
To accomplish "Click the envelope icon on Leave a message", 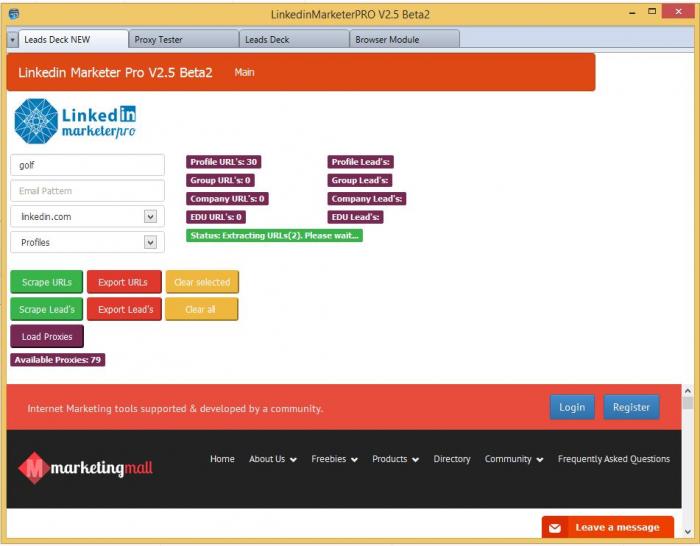I will point(555,528).
